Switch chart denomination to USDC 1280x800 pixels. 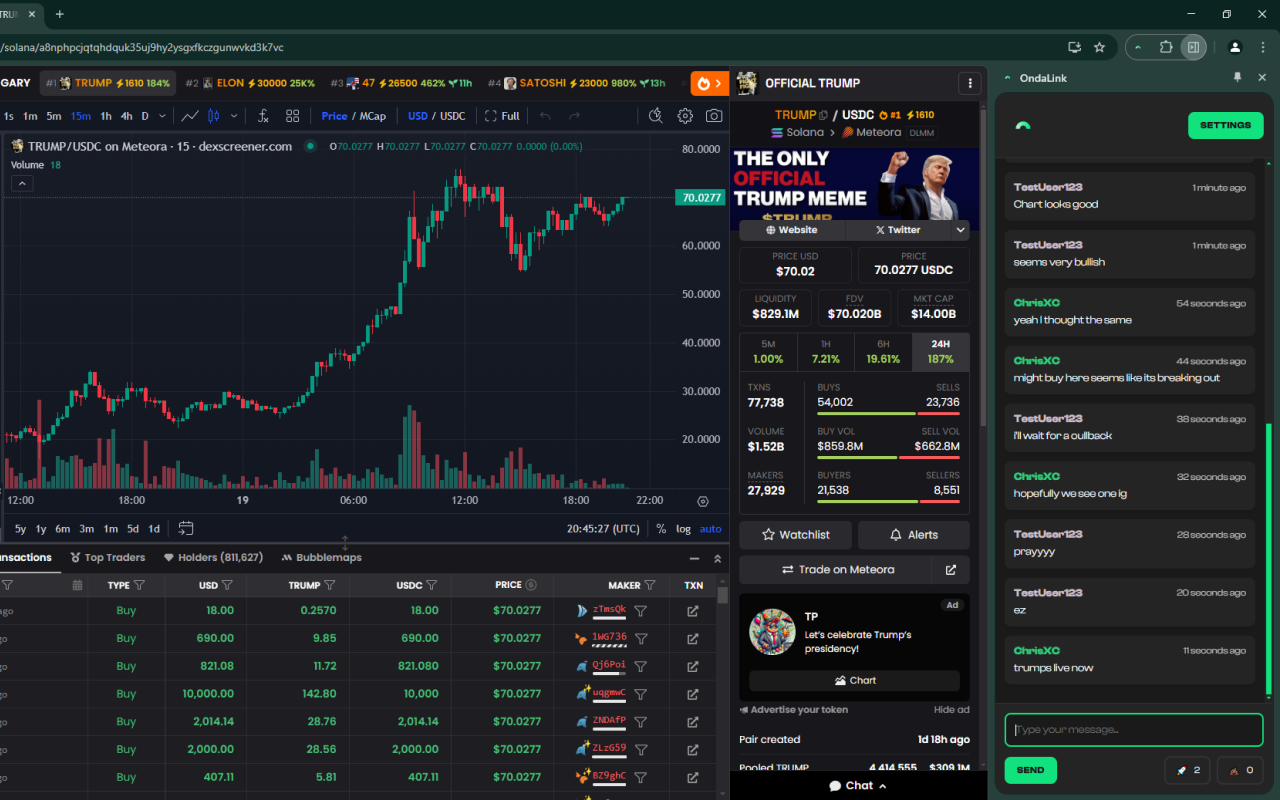(x=453, y=116)
